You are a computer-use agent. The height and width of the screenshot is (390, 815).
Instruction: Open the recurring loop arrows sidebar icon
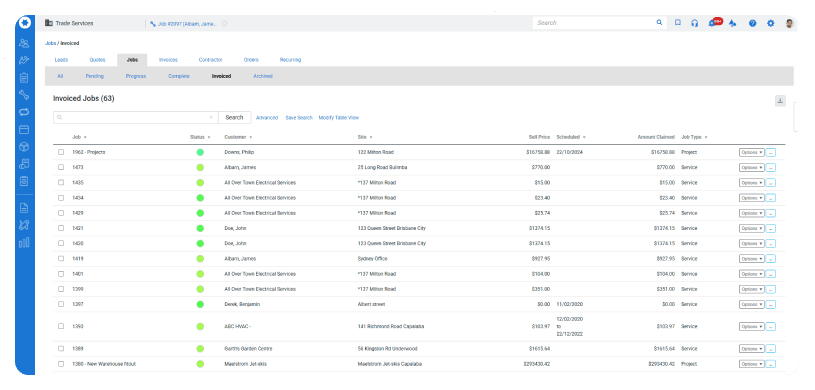click(24, 112)
